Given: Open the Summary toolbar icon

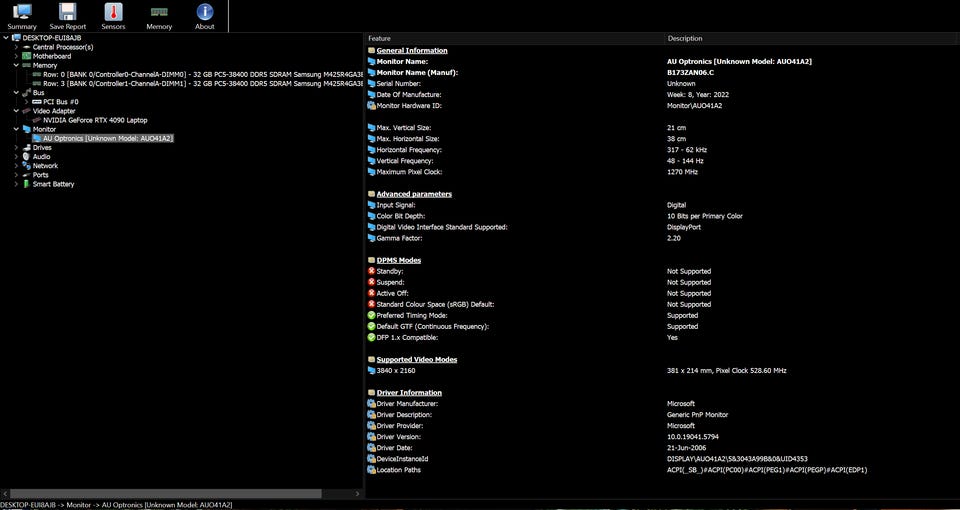Looking at the screenshot, I should 22,12.
